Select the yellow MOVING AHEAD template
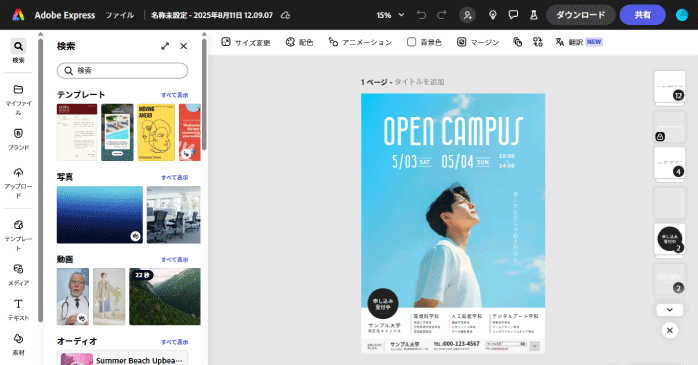 tap(156, 132)
